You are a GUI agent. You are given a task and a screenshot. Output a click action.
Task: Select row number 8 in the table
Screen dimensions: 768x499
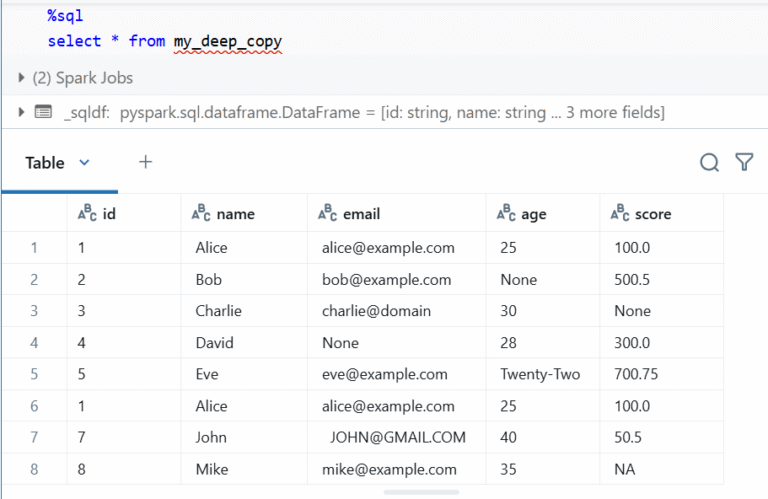coord(34,469)
